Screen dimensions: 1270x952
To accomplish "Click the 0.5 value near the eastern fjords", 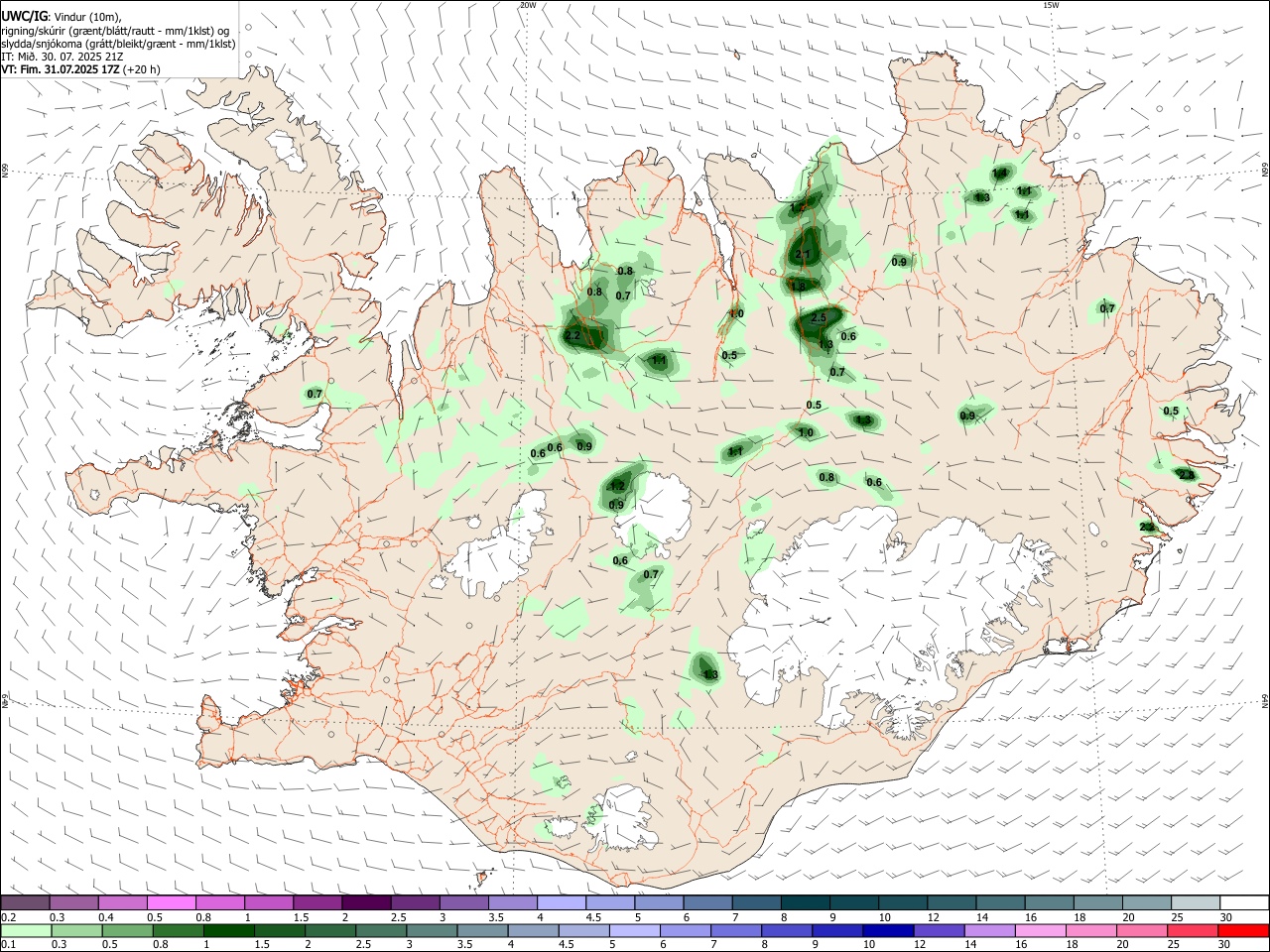I will tap(1171, 412).
